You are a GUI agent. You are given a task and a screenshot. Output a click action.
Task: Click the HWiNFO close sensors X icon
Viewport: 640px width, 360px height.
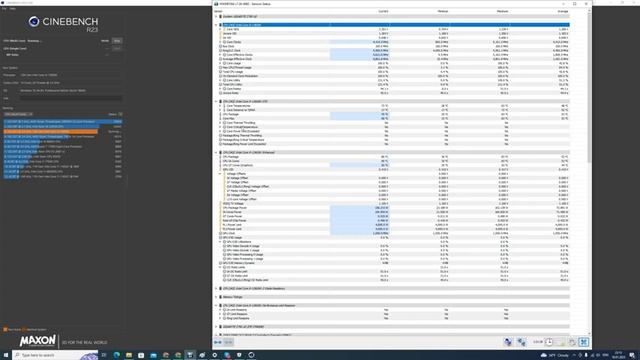pos(584,342)
